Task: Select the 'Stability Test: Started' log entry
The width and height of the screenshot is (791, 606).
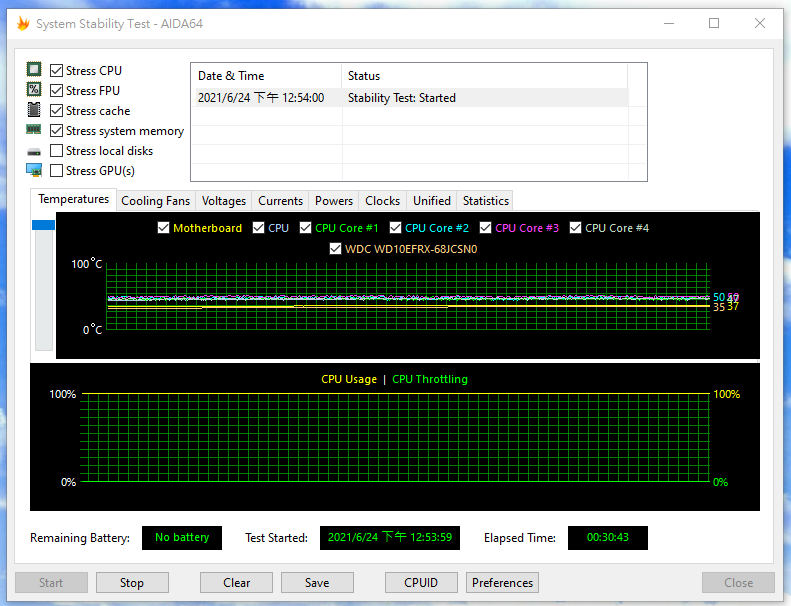Action: [402, 98]
